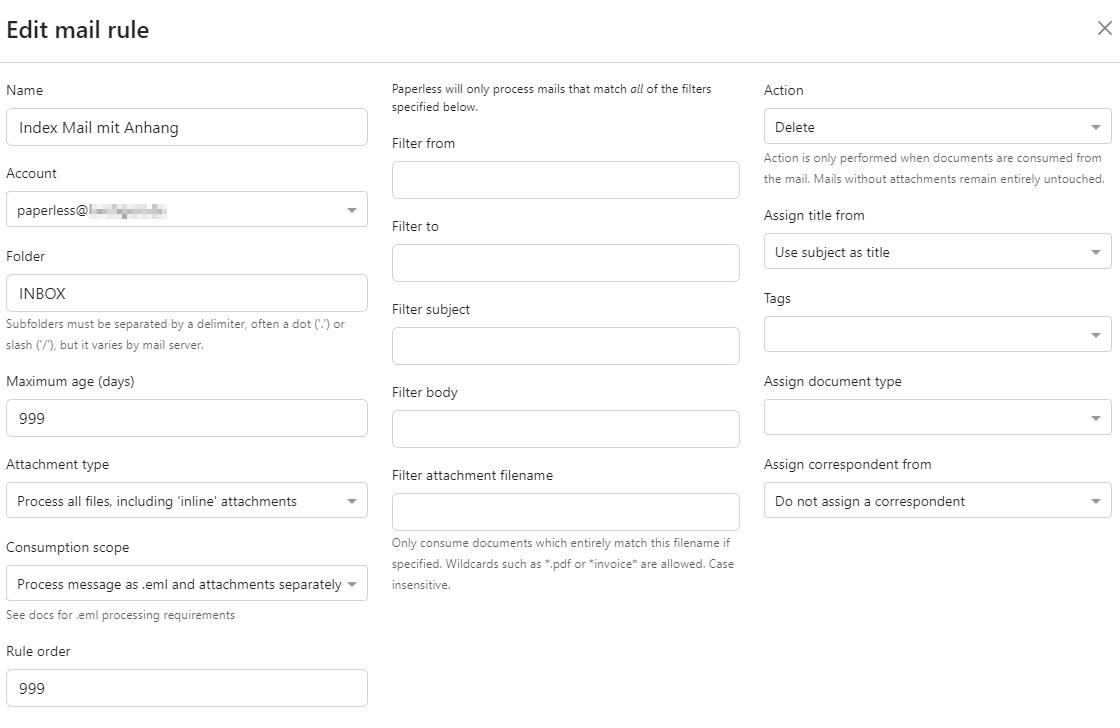Click the Maximum age field with 999

(187, 418)
